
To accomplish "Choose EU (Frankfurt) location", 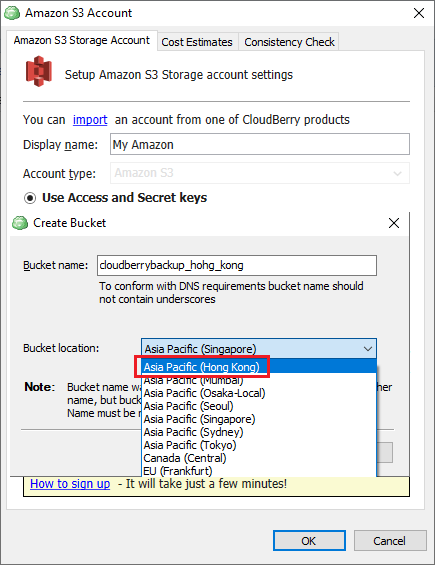I will 259,471.
